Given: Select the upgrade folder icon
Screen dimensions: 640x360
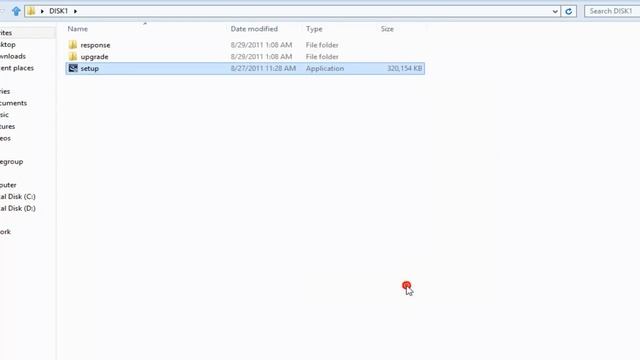Looking at the screenshot, I should tap(73, 56).
